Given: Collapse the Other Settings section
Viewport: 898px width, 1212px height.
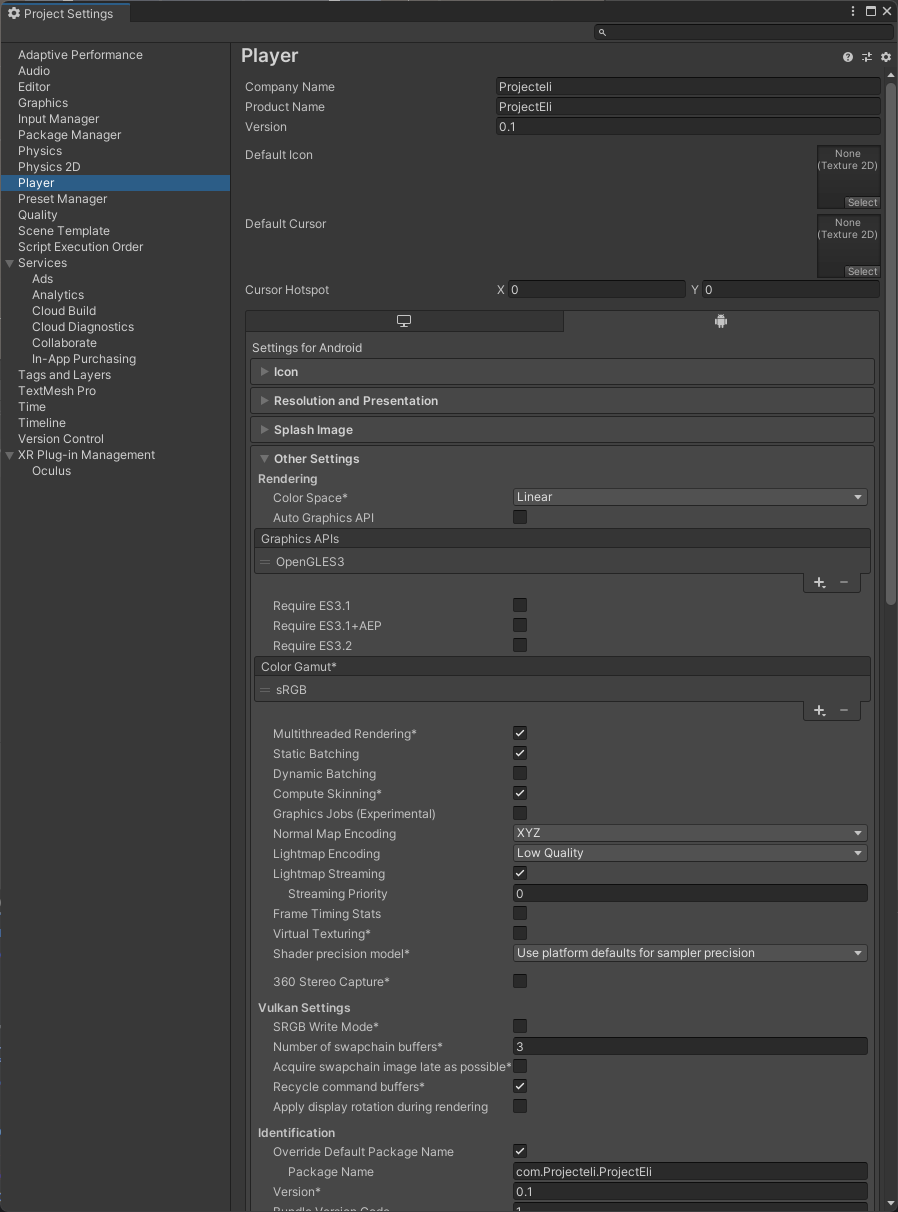Looking at the screenshot, I should point(562,459).
